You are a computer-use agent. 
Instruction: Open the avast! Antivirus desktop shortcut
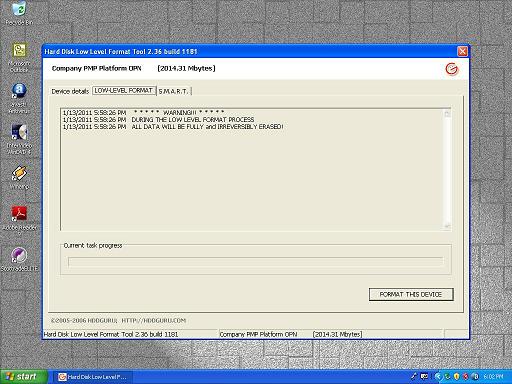[19, 98]
